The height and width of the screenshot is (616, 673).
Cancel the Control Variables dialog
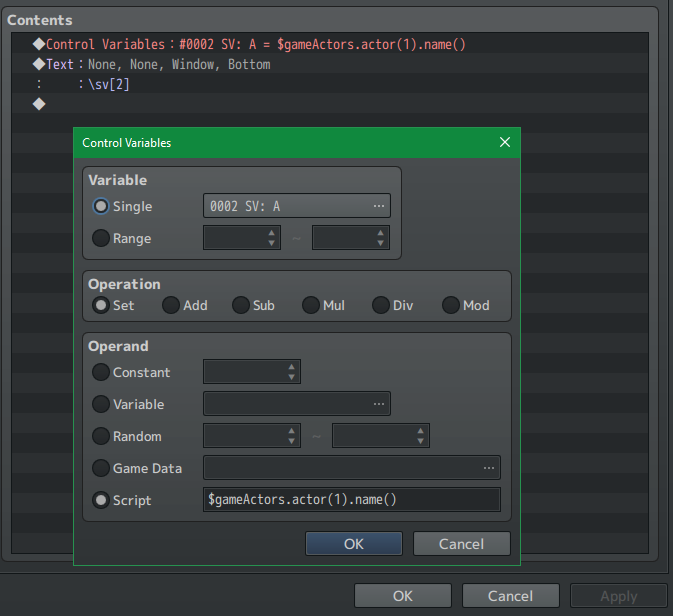coord(461,544)
